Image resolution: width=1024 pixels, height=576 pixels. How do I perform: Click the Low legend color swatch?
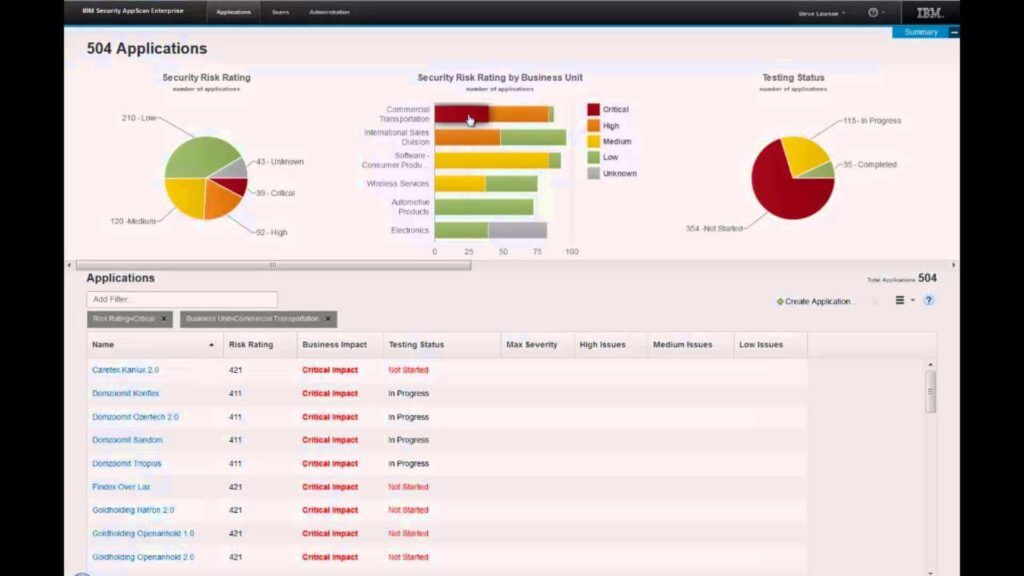593,157
